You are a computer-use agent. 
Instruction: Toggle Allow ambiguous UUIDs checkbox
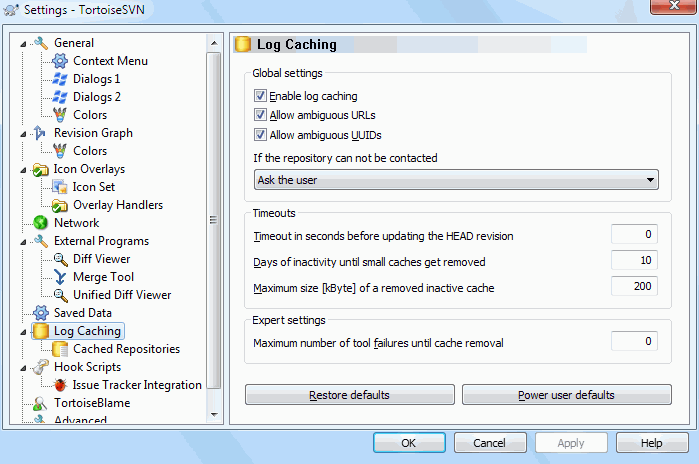pos(260,134)
